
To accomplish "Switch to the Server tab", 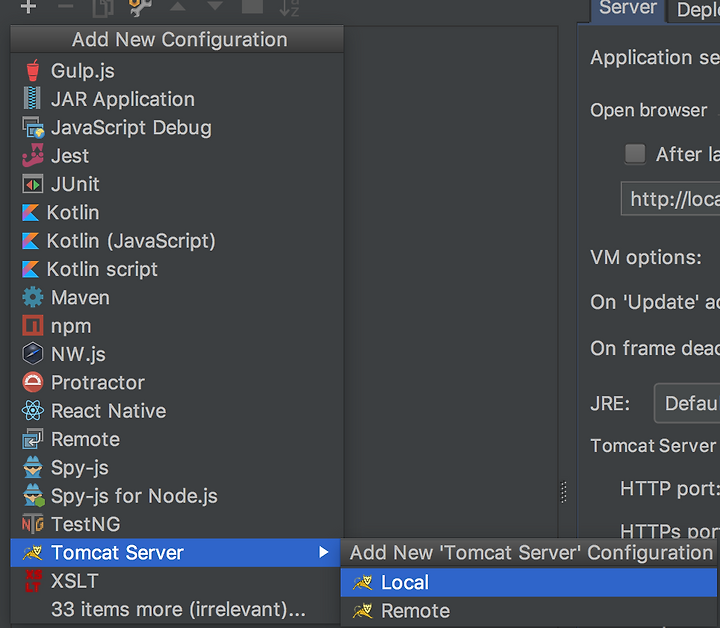I will pyautogui.click(x=628, y=9).
